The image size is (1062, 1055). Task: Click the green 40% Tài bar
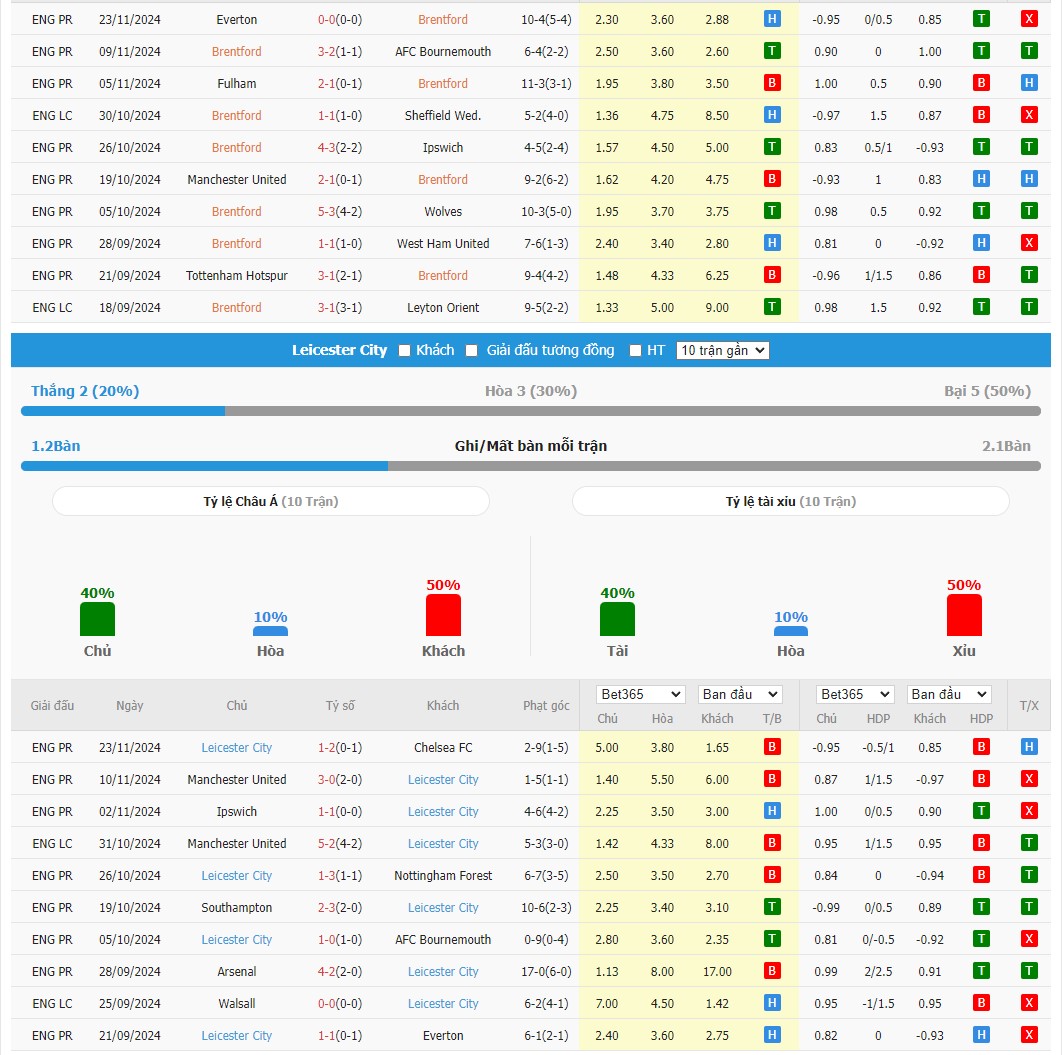click(x=617, y=619)
